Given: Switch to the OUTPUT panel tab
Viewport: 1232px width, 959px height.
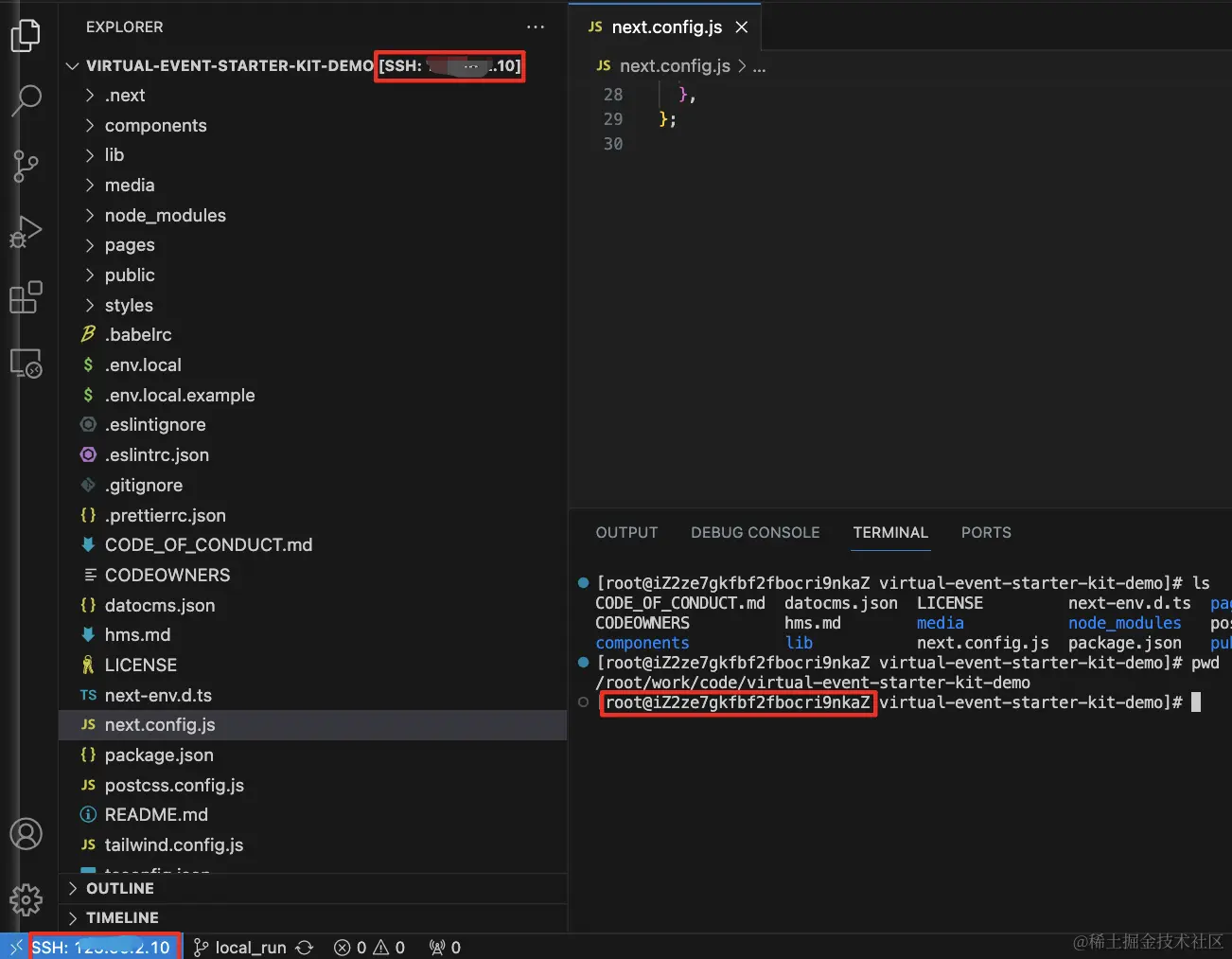Looking at the screenshot, I should (x=626, y=533).
